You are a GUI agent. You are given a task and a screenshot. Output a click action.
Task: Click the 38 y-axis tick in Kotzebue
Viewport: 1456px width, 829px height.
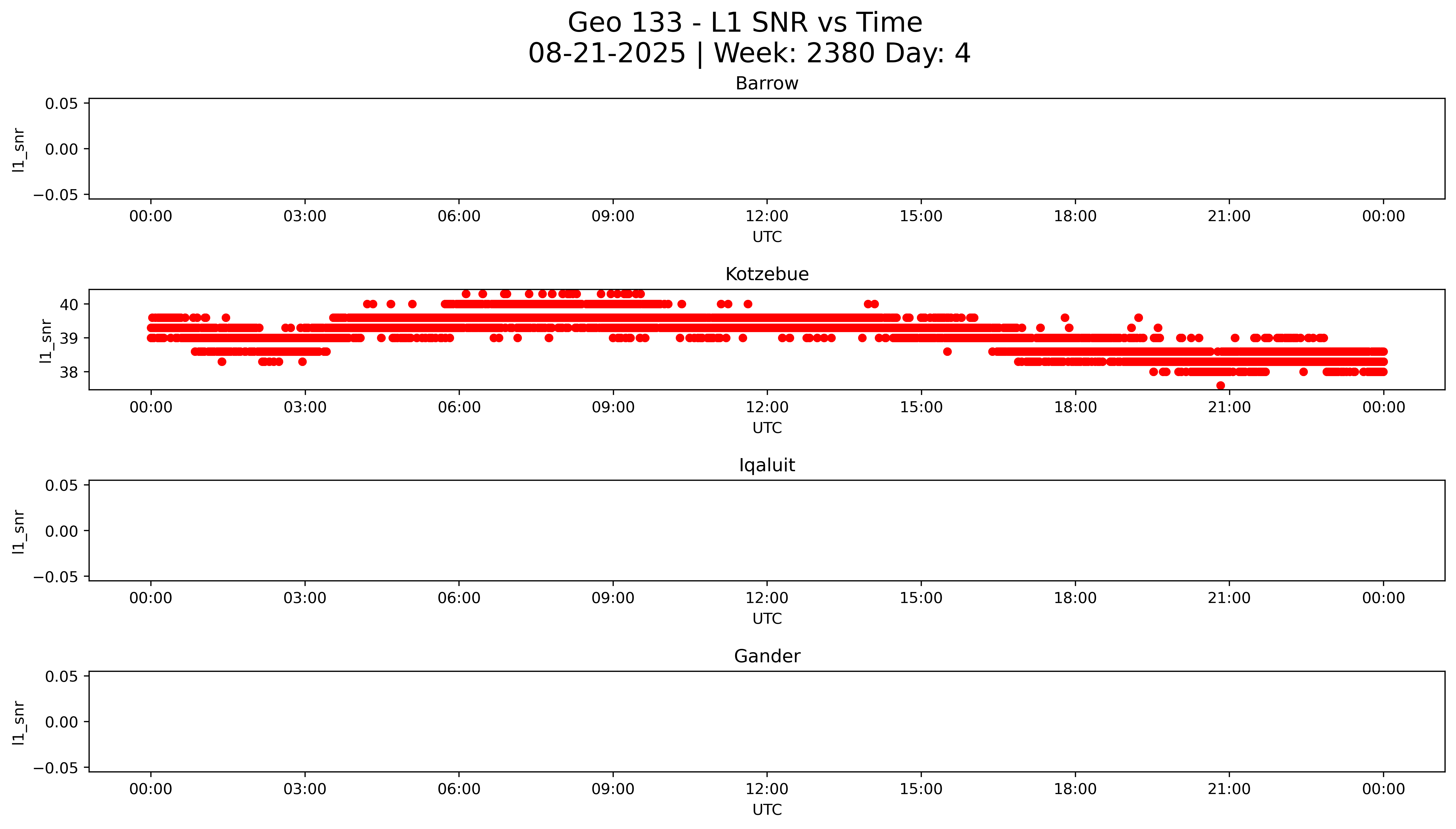pos(69,372)
